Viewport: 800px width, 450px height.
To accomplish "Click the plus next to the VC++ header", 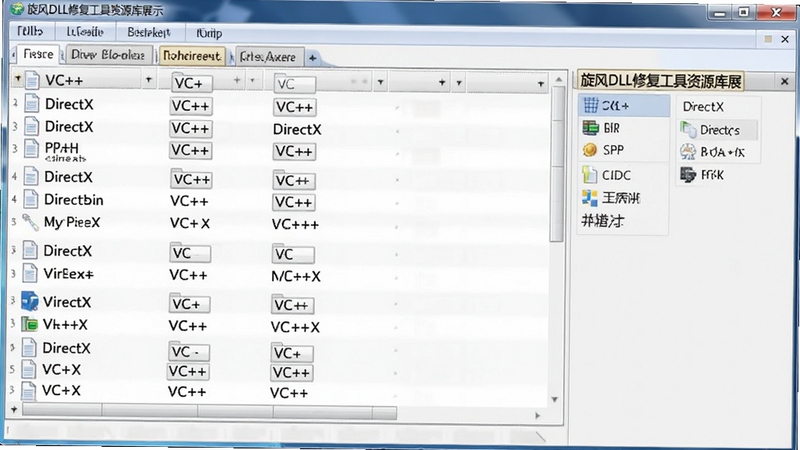I will click(148, 80).
